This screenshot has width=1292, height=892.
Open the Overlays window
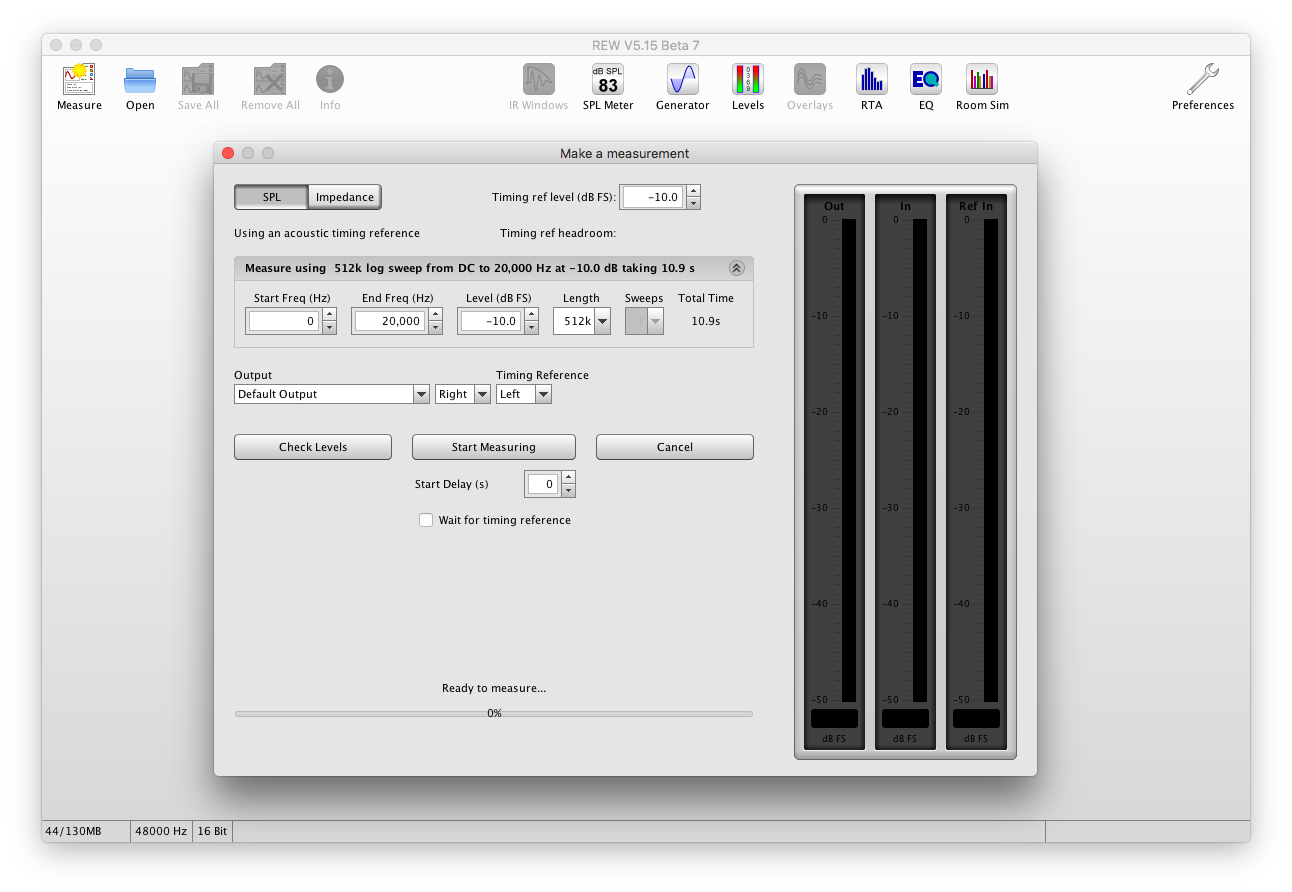[x=809, y=85]
